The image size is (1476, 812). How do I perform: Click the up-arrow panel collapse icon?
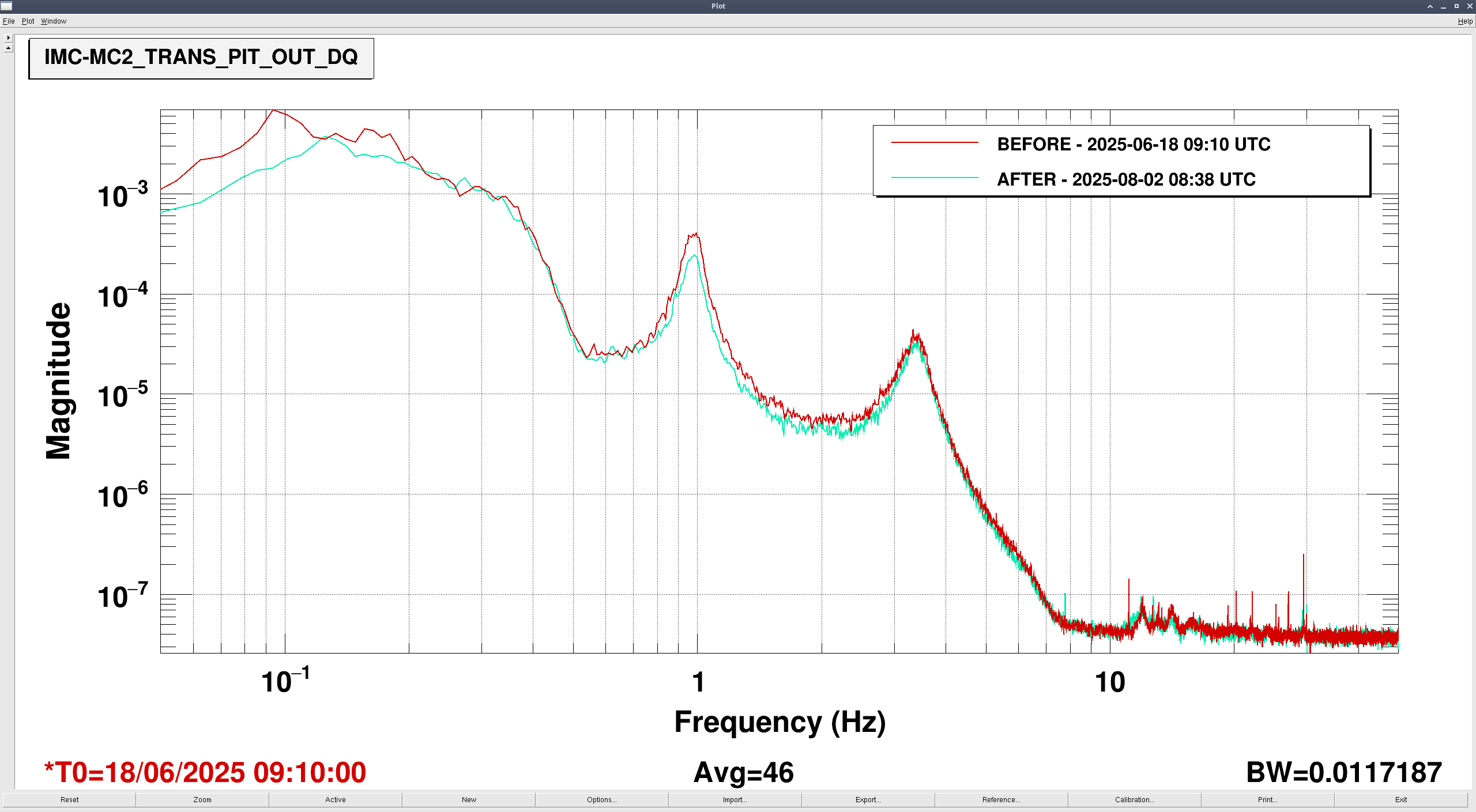coord(8,48)
